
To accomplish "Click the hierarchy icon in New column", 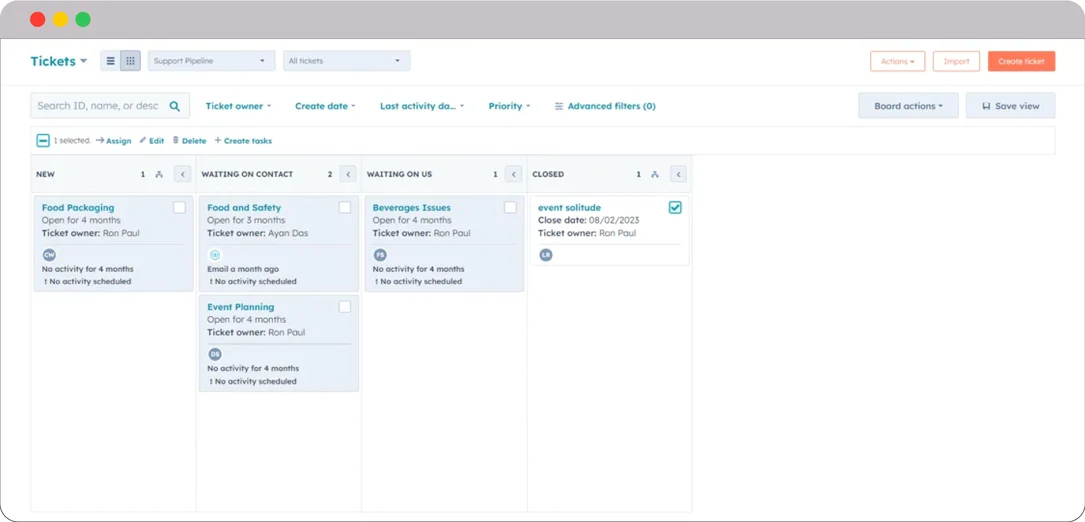I will coord(159,174).
